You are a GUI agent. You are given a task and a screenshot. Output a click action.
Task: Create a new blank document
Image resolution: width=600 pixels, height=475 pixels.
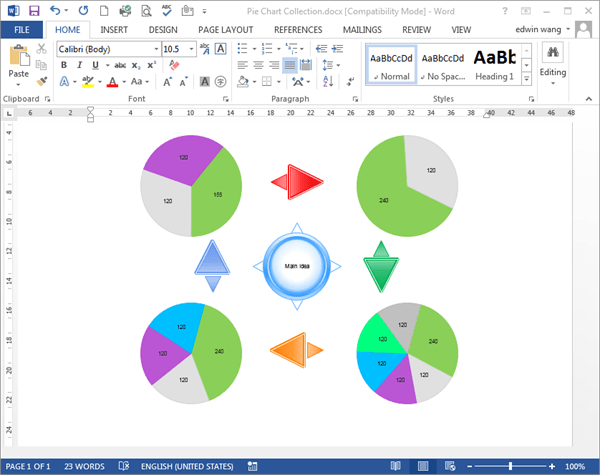[104, 11]
